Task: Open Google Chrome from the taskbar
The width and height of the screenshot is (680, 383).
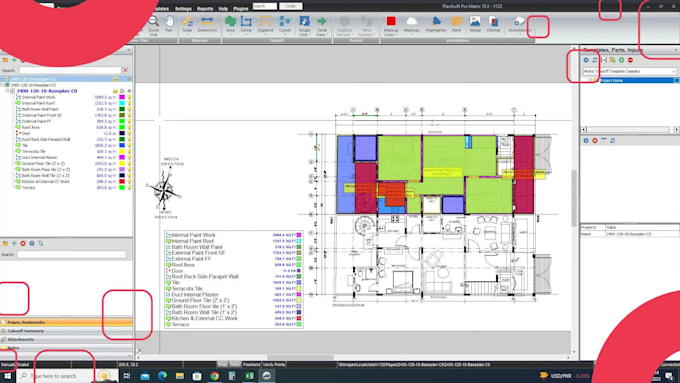Action: click(215, 376)
